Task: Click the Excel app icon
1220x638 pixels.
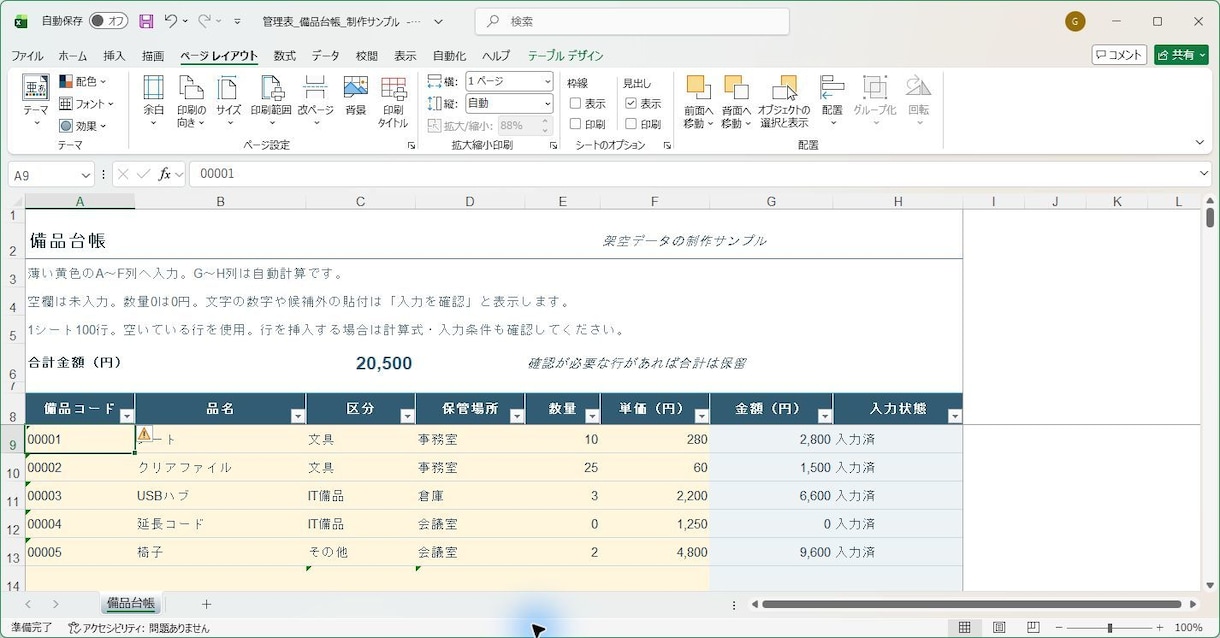Action: (20, 21)
